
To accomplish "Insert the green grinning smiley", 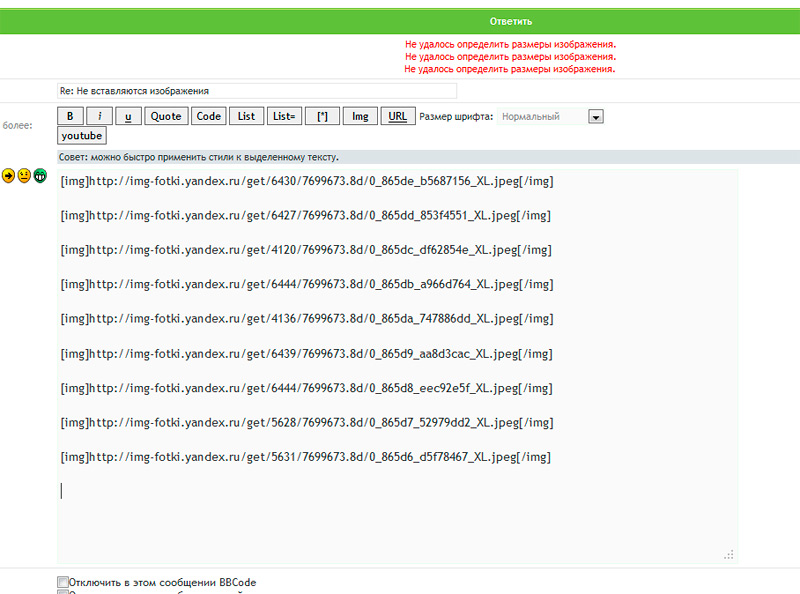I will point(40,176).
